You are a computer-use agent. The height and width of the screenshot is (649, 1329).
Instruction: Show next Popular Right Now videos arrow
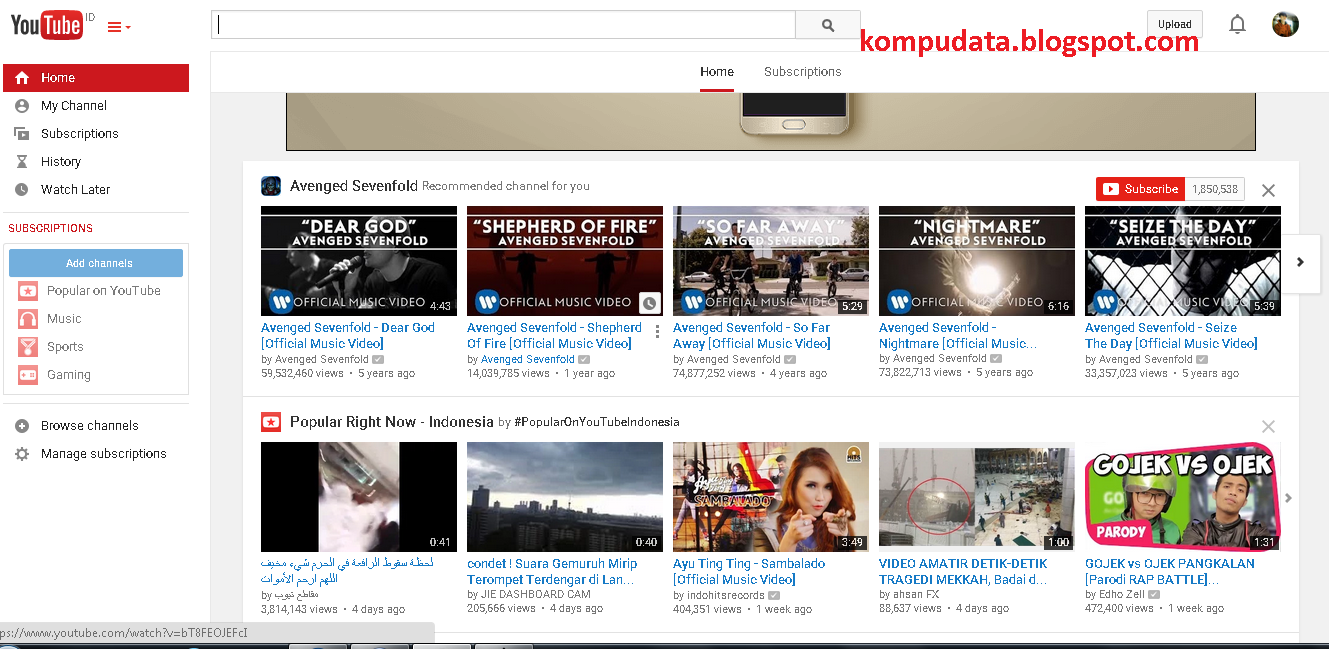point(1289,498)
